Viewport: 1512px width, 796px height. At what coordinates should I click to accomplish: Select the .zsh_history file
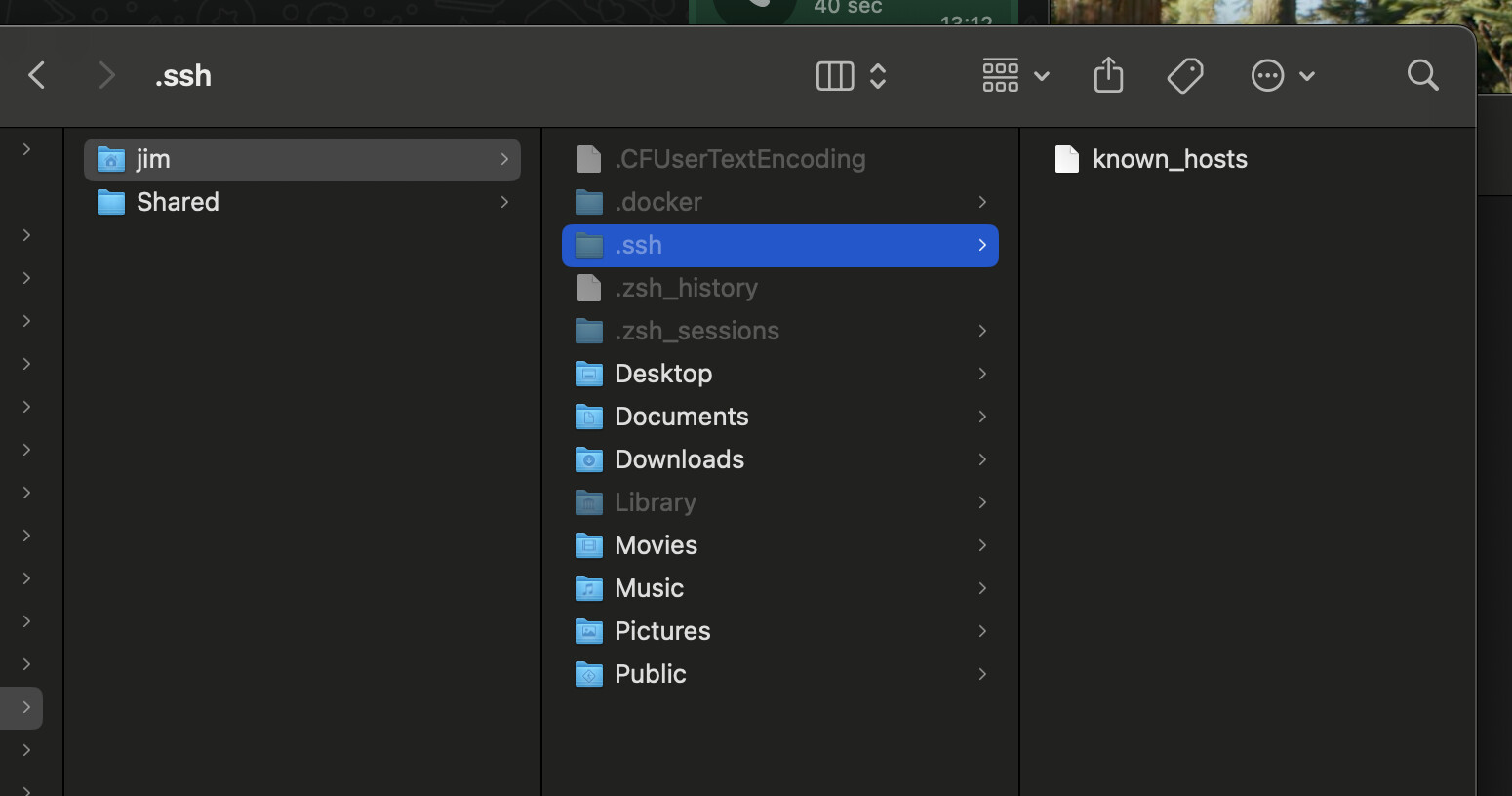(x=780, y=288)
